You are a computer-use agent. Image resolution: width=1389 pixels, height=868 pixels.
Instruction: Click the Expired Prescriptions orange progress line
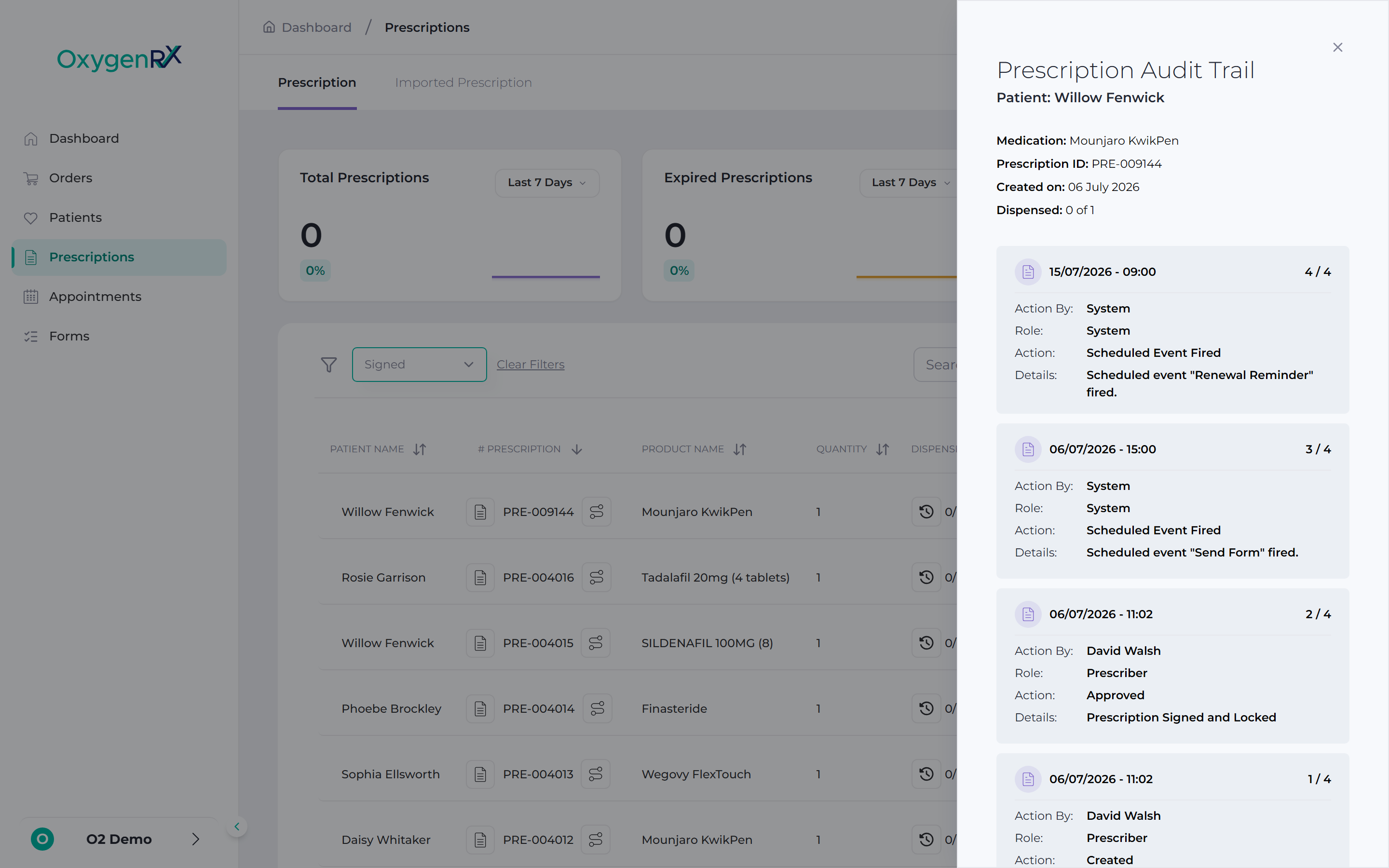pyautogui.click(x=907, y=277)
